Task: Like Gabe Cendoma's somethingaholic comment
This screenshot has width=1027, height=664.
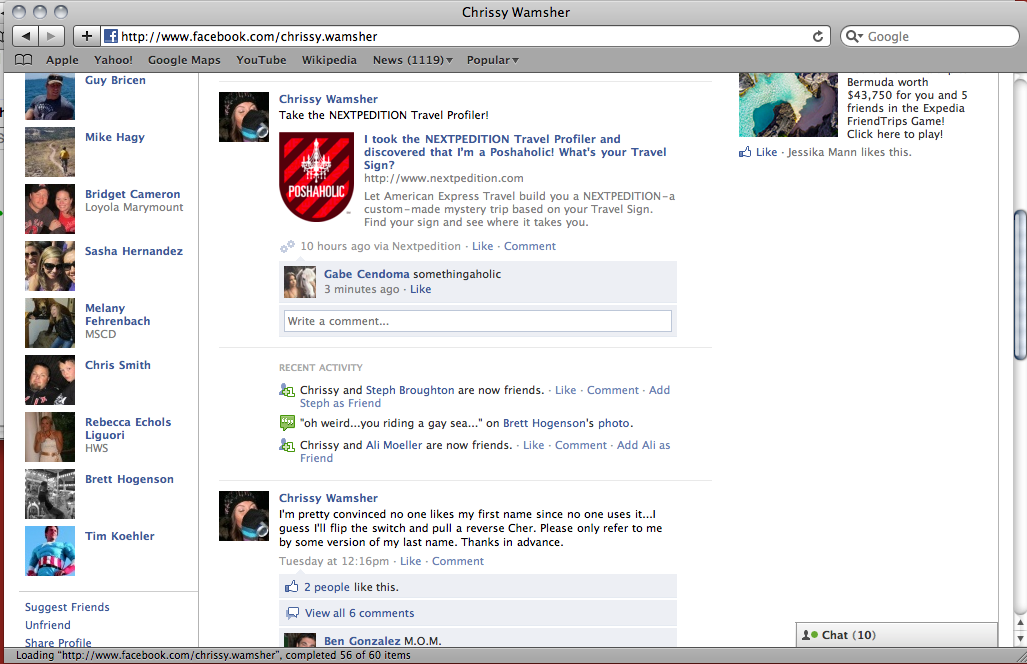Action: (x=420, y=289)
